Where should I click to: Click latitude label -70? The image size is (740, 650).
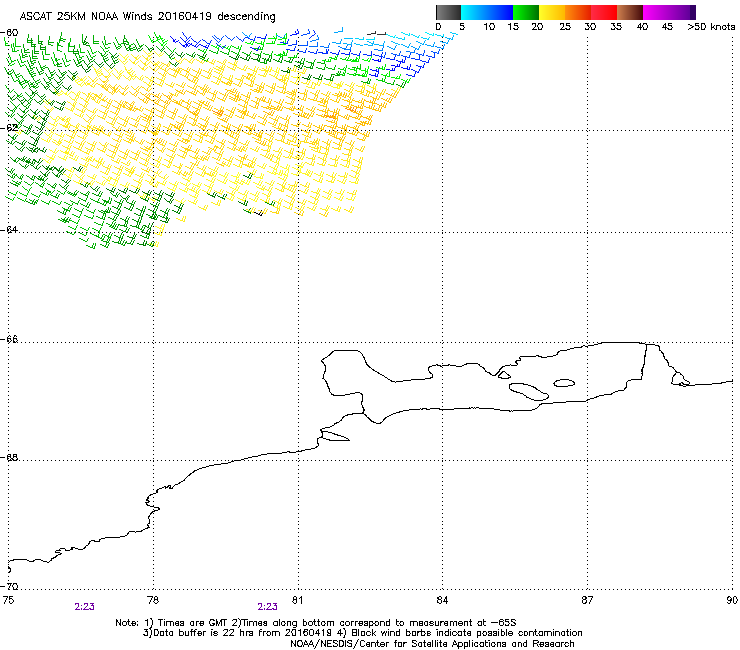[11, 586]
